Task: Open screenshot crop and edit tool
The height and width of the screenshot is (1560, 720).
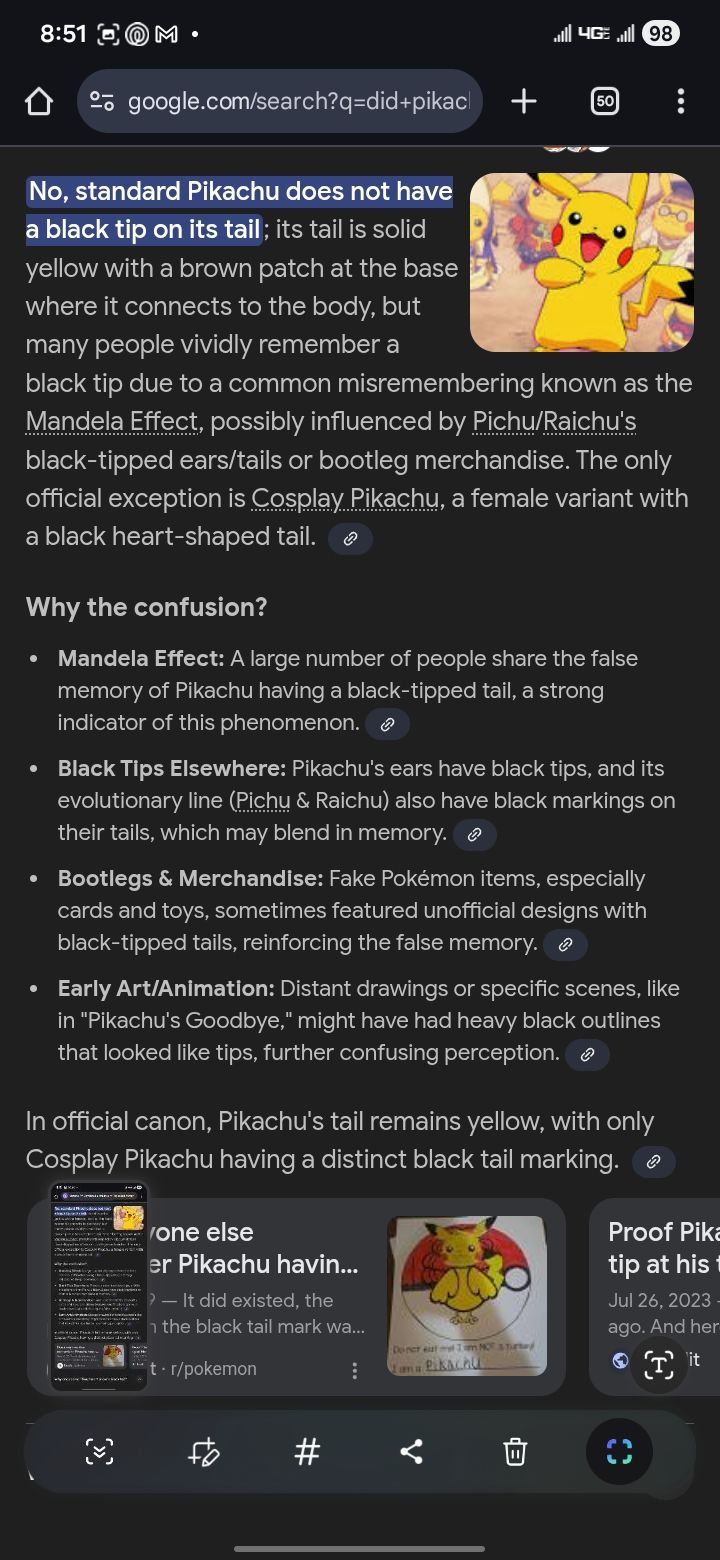Action: click(203, 1451)
